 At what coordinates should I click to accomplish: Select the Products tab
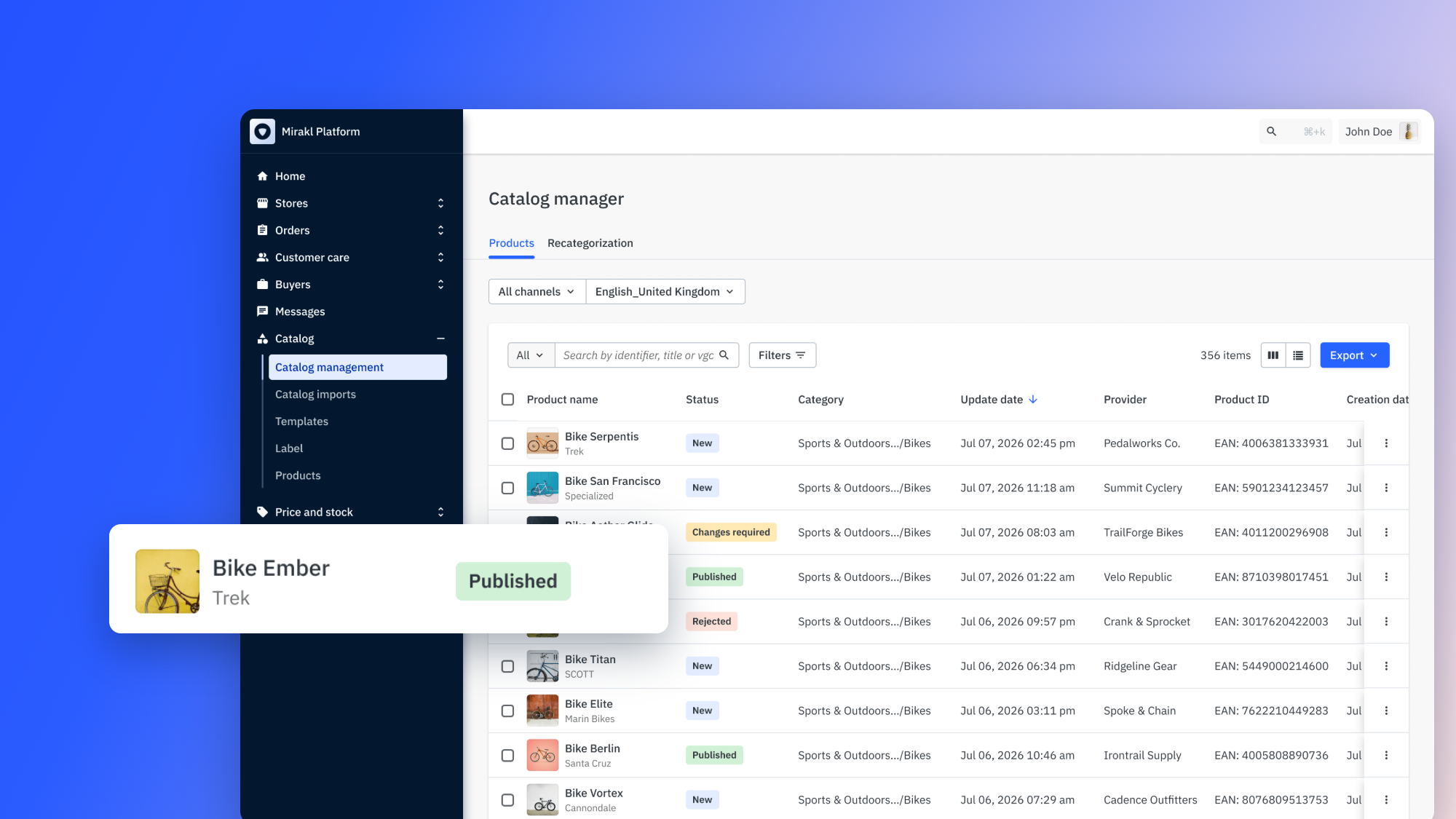tap(511, 243)
